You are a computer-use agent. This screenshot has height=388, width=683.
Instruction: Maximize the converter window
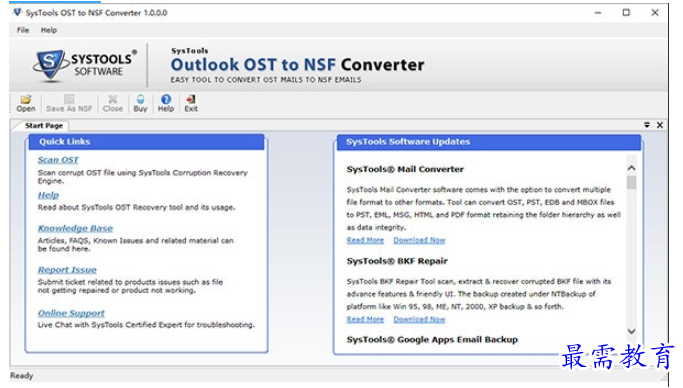[x=626, y=13]
